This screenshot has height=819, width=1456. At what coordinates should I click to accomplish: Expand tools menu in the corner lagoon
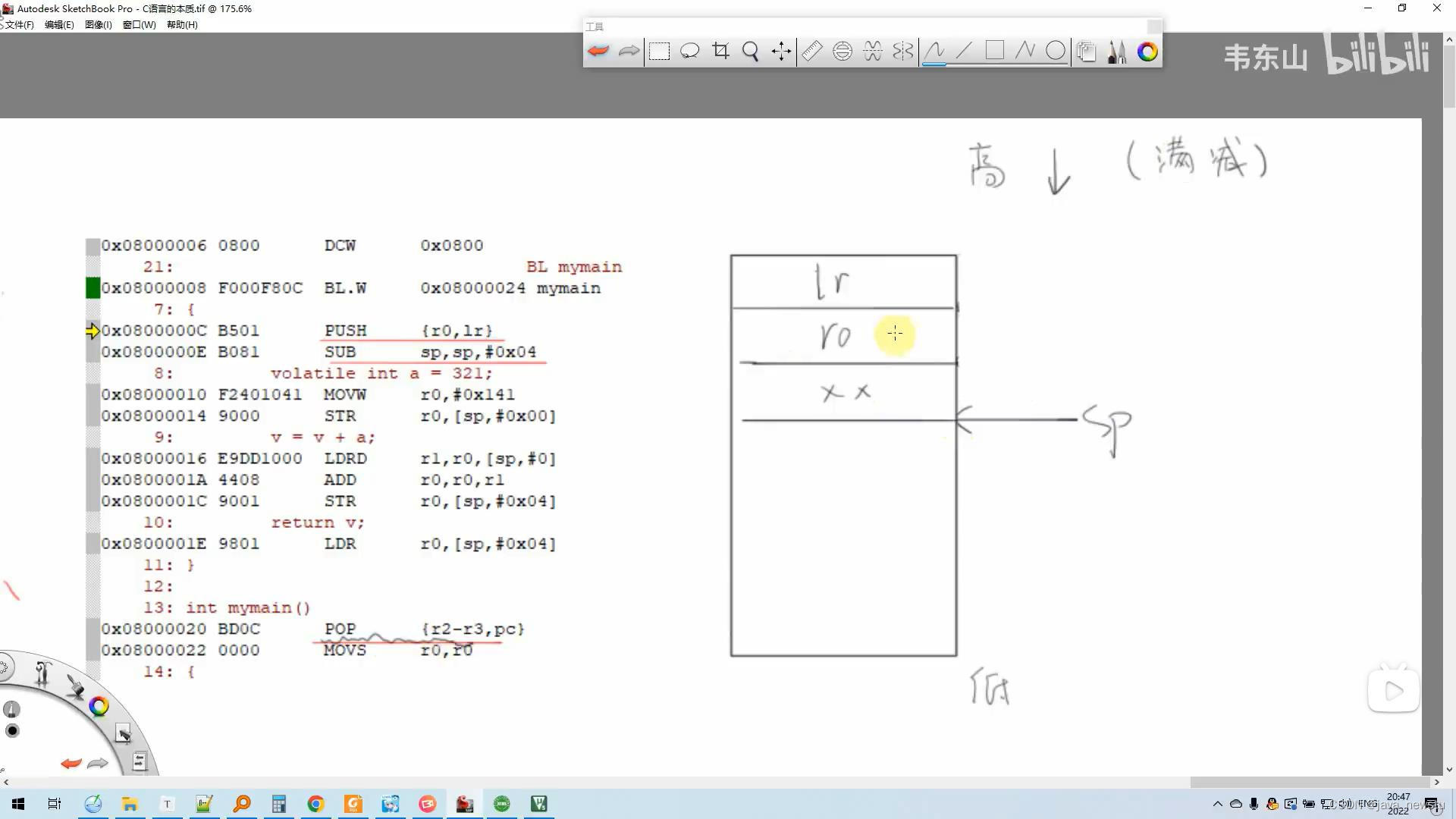click(42, 673)
